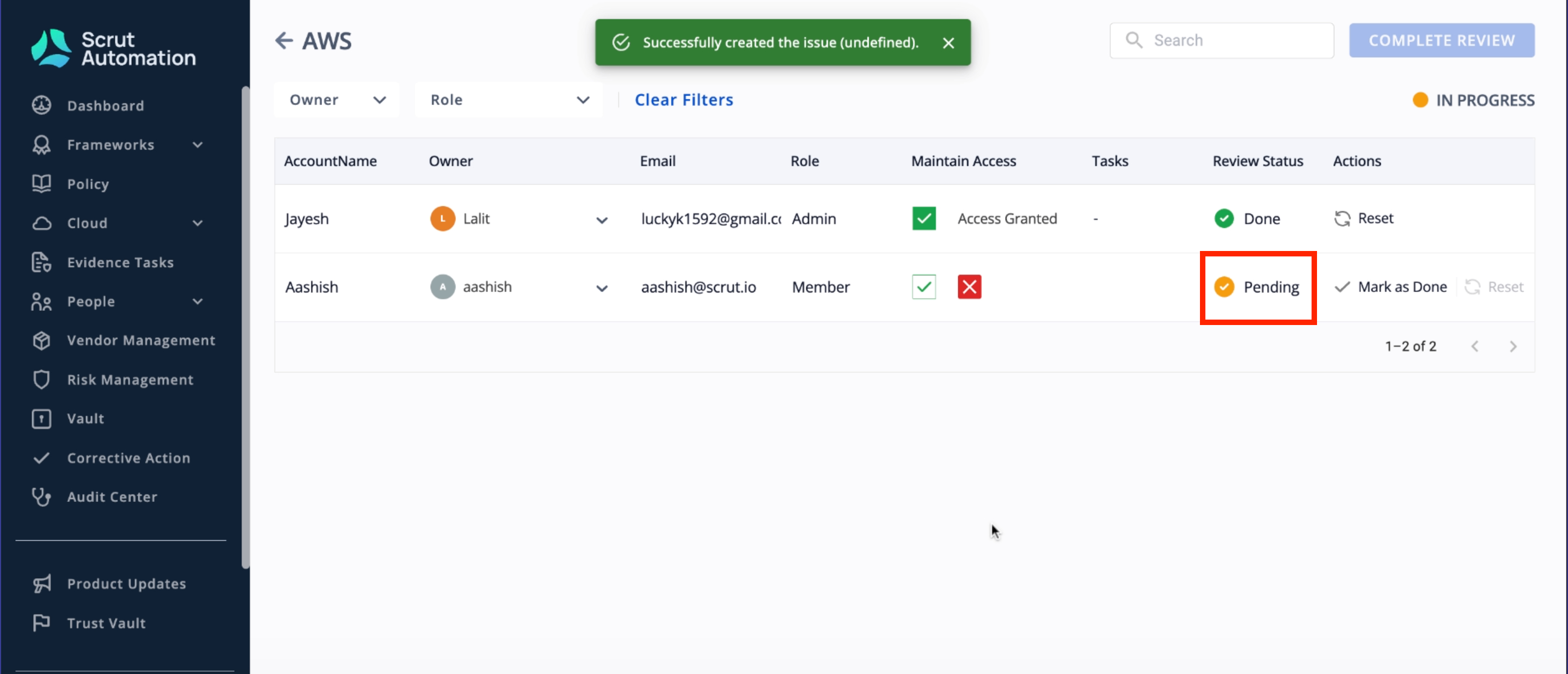This screenshot has width=1568, height=674.
Task: Click the success notification check icon
Action: (x=621, y=42)
